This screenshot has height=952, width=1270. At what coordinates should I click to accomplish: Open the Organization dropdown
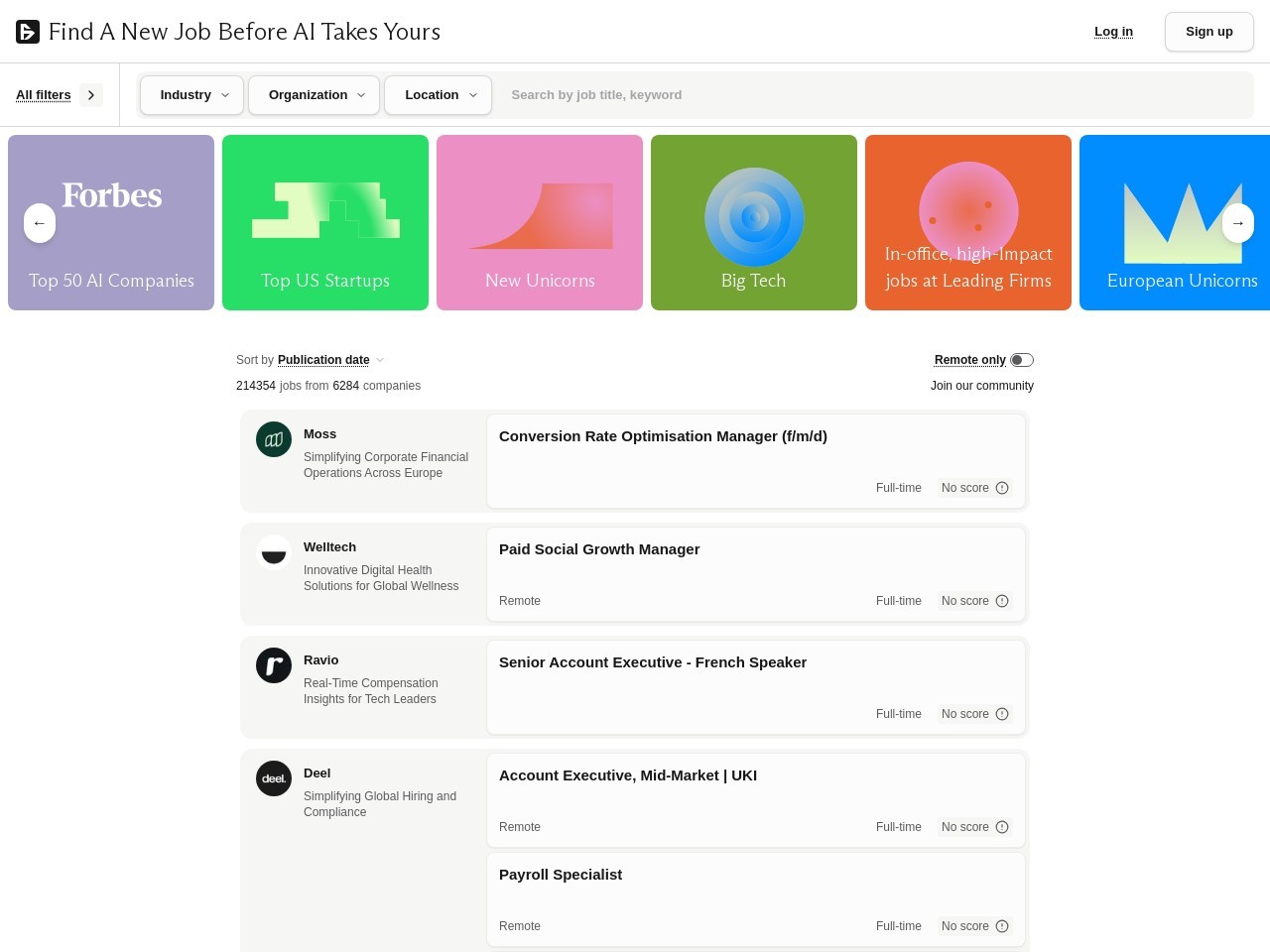314,95
